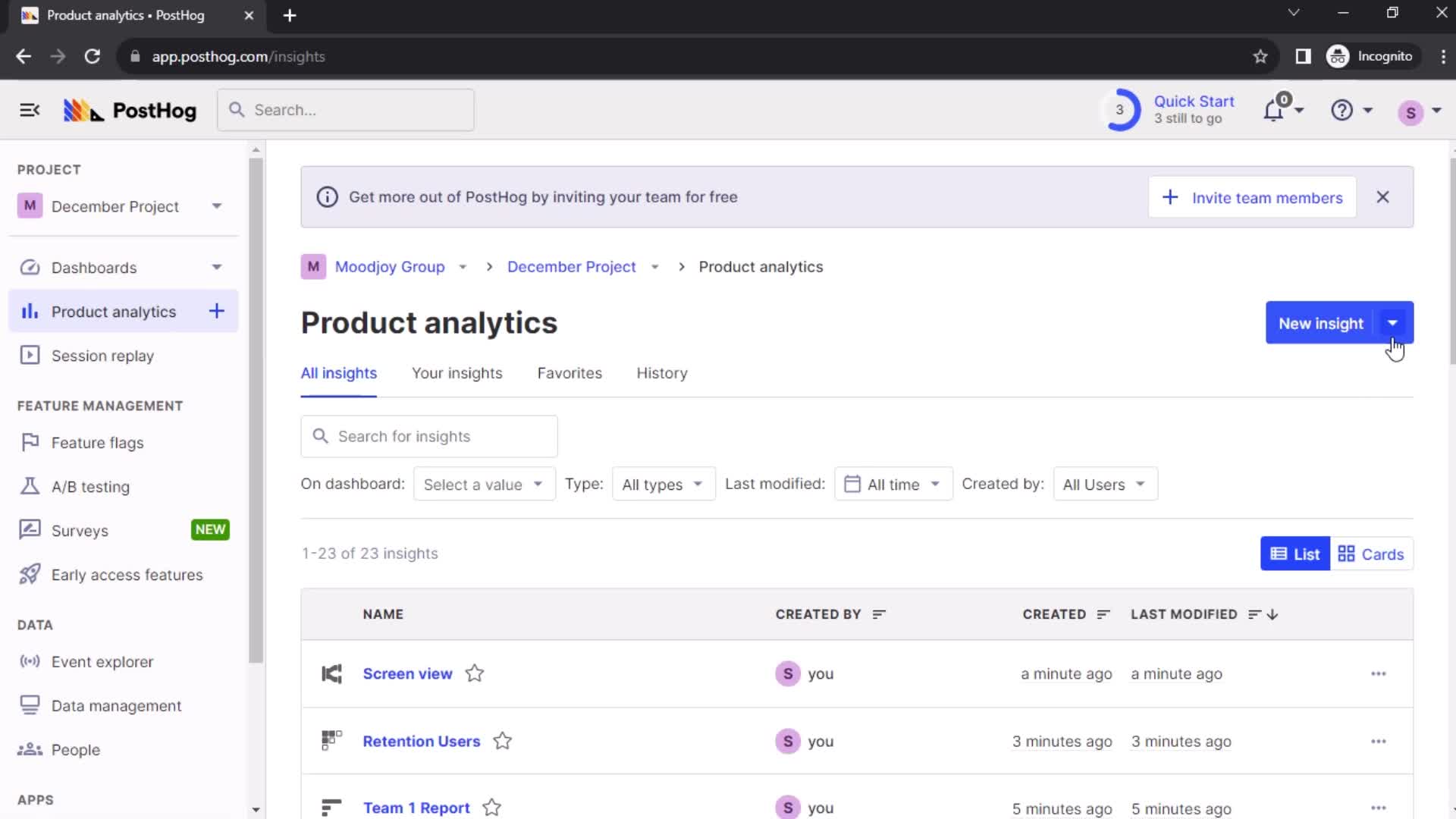Viewport: 1456px width, 819px height.
Task: Switch to the All insights tab
Action: click(338, 373)
